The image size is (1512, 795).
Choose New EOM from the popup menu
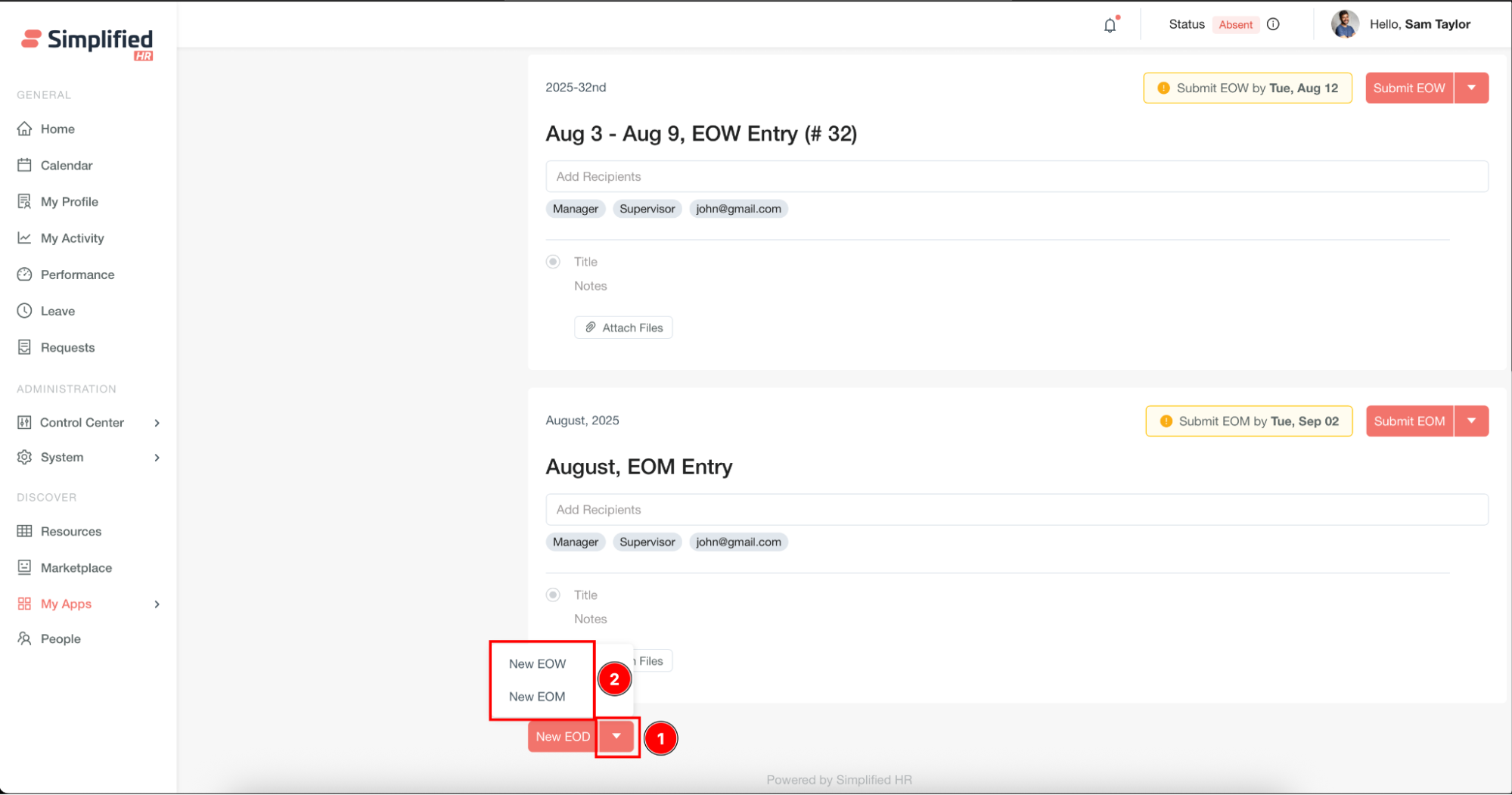click(537, 697)
